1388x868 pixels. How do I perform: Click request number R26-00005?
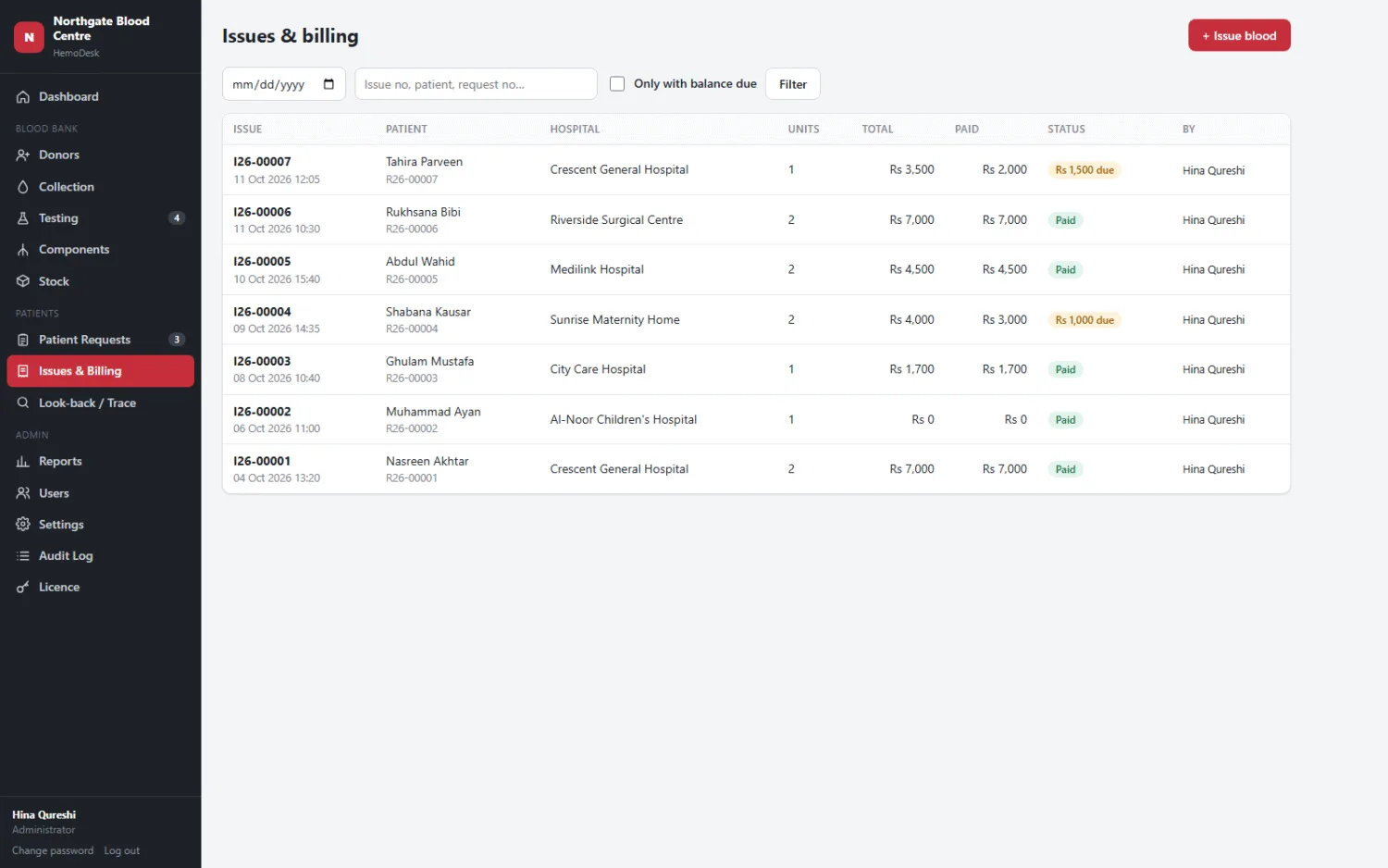tap(412, 279)
